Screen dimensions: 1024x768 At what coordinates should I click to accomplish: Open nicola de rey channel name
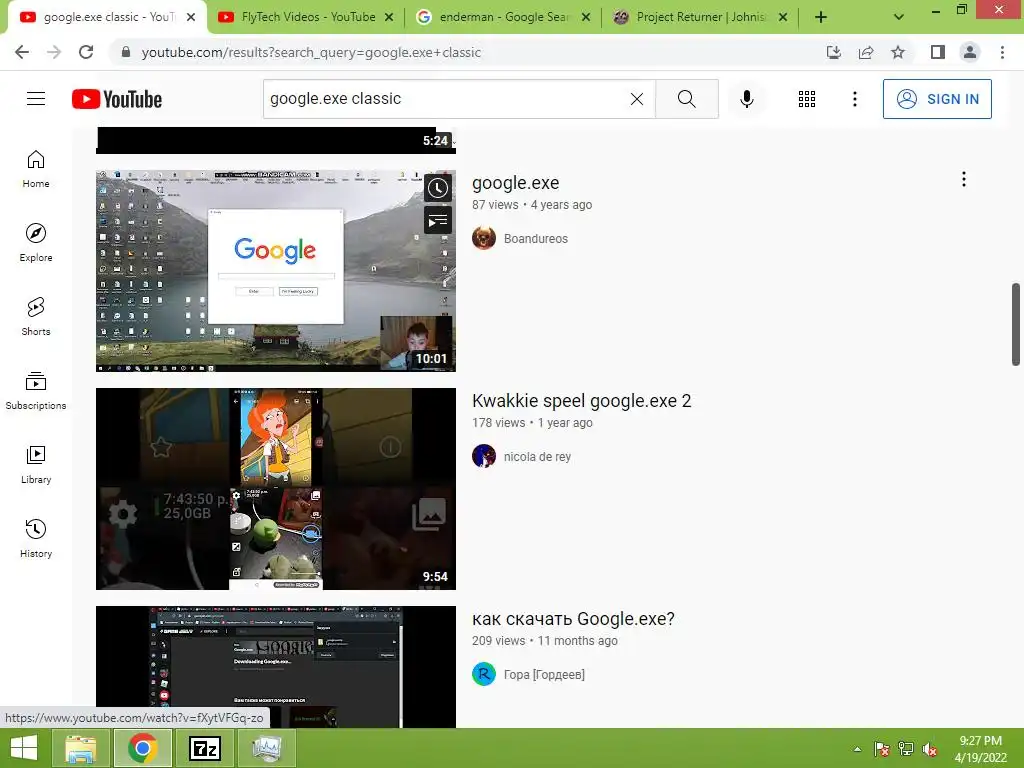pos(537,456)
